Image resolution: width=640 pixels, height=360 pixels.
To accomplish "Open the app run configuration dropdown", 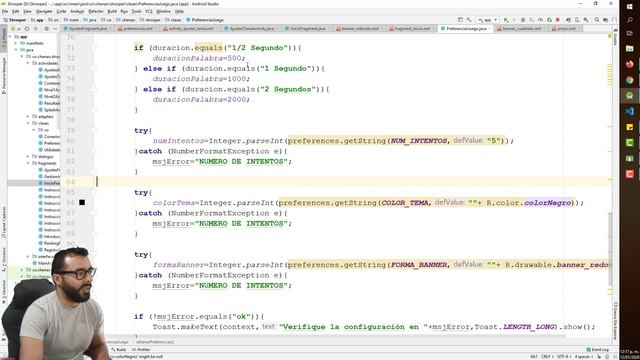I will point(488,20).
